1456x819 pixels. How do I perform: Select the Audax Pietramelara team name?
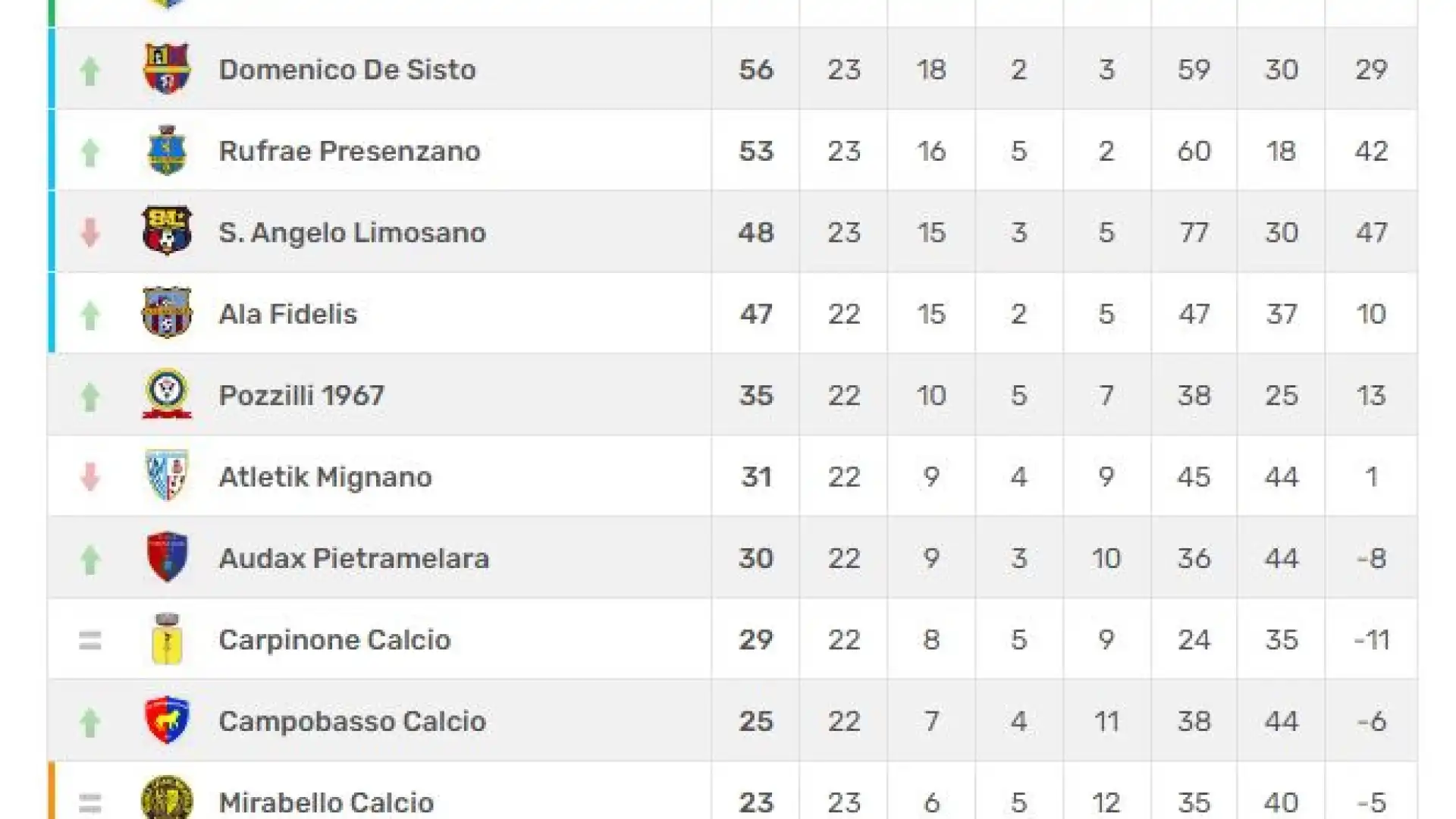(354, 559)
